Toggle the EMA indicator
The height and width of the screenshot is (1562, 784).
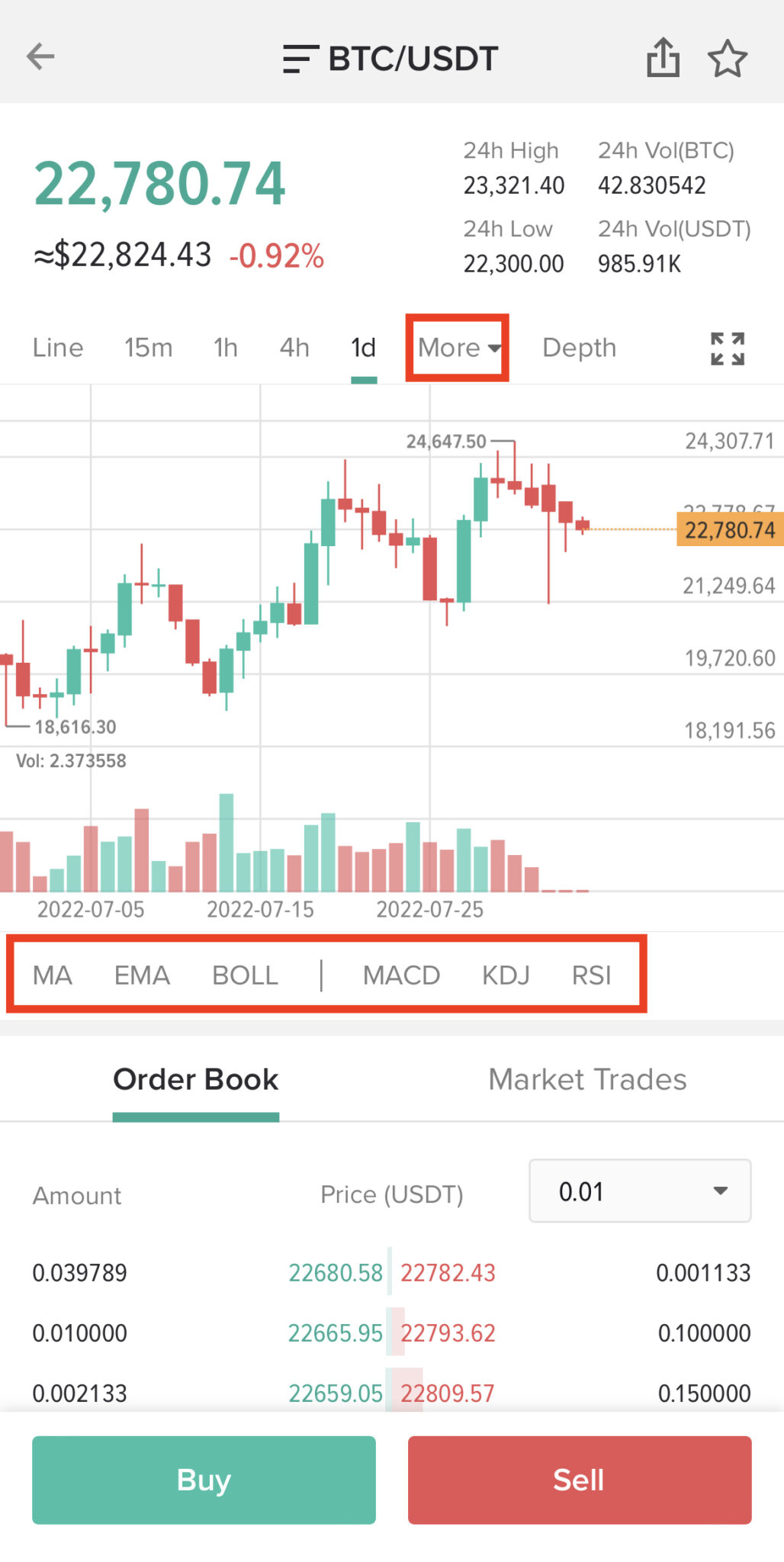click(142, 975)
